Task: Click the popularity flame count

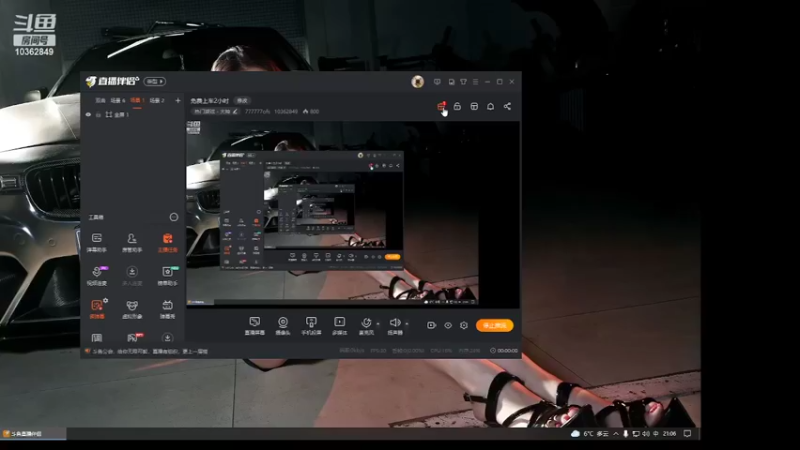Action: tap(311, 111)
